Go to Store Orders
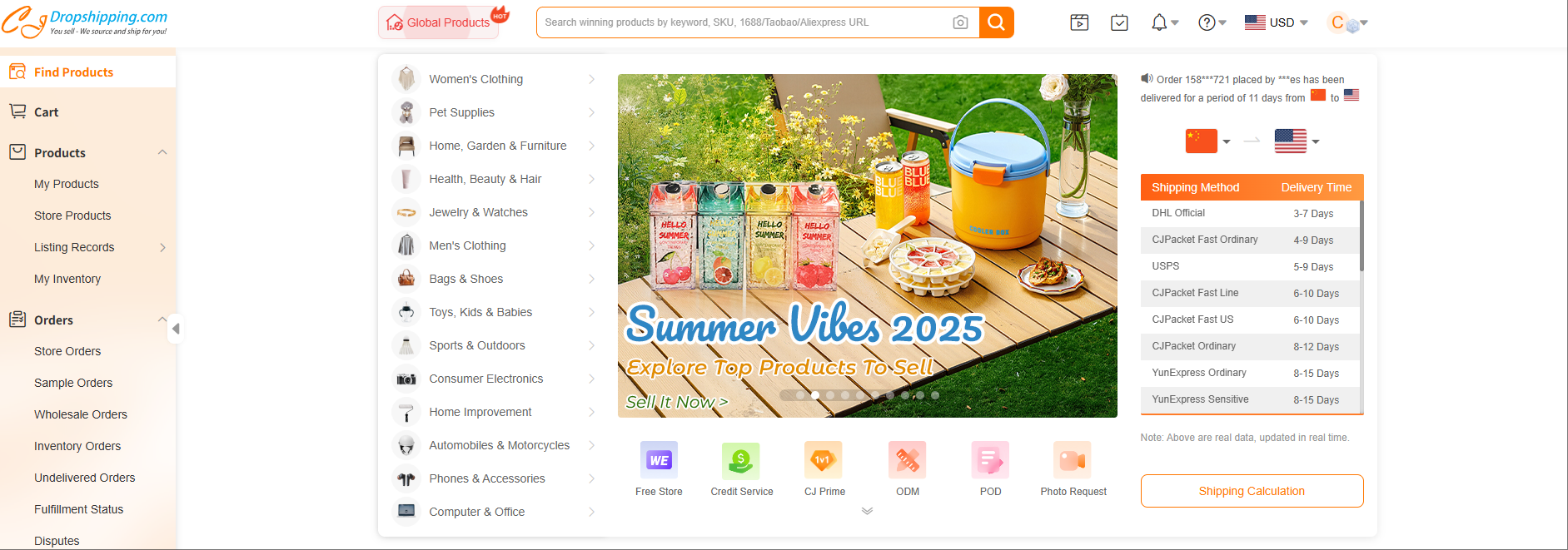Screen dimensions: 1568x550 click(x=67, y=351)
